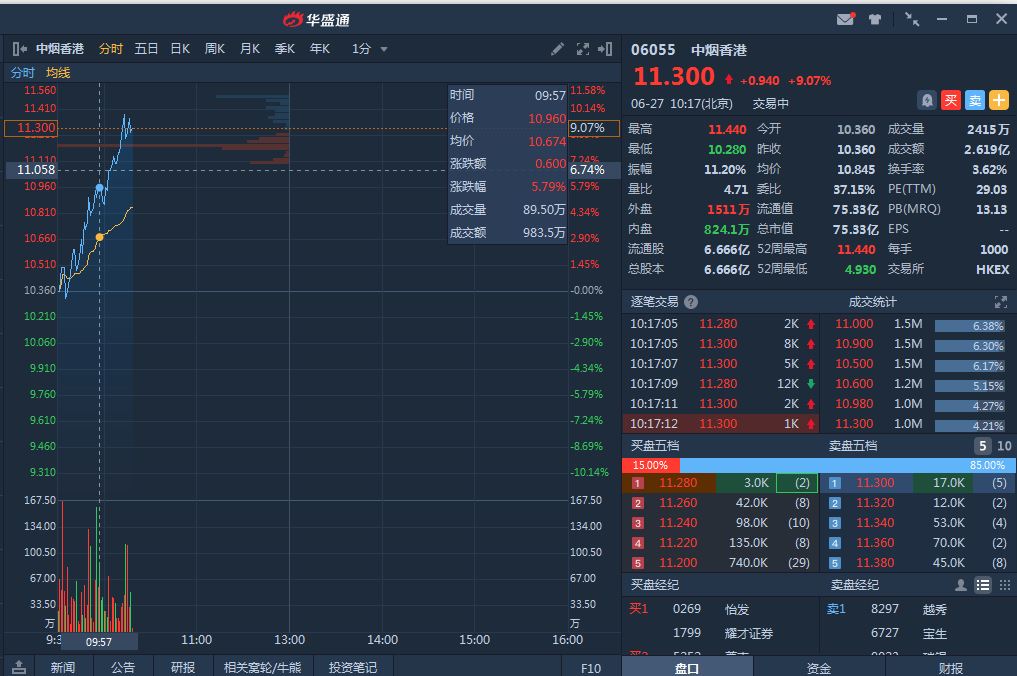Click sell broker 8297 越秀
Image resolution: width=1017 pixels, height=676 pixels.
pyautogui.click(x=909, y=609)
